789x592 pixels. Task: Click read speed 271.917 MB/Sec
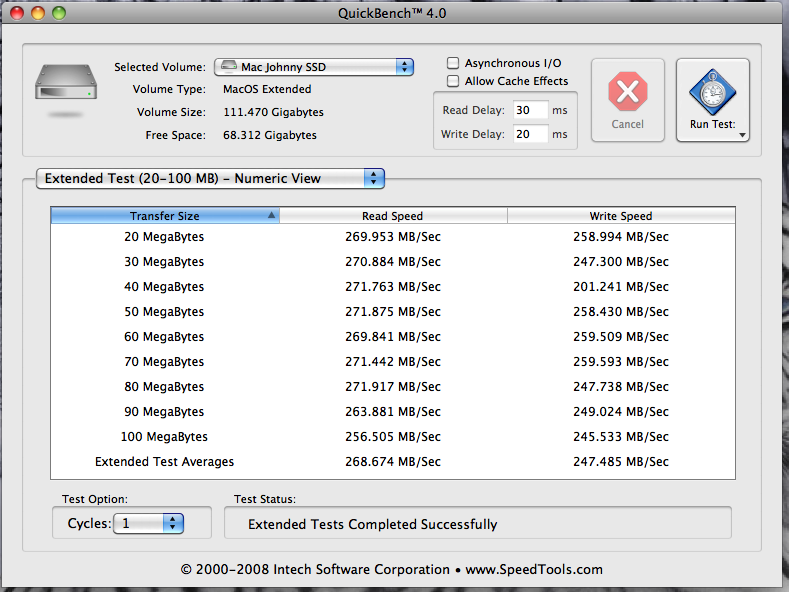tap(393, 387)
